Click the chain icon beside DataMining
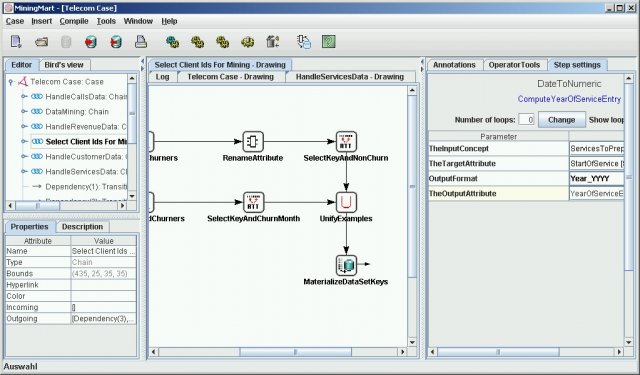The image size is (640, 375). pos(37,111)
